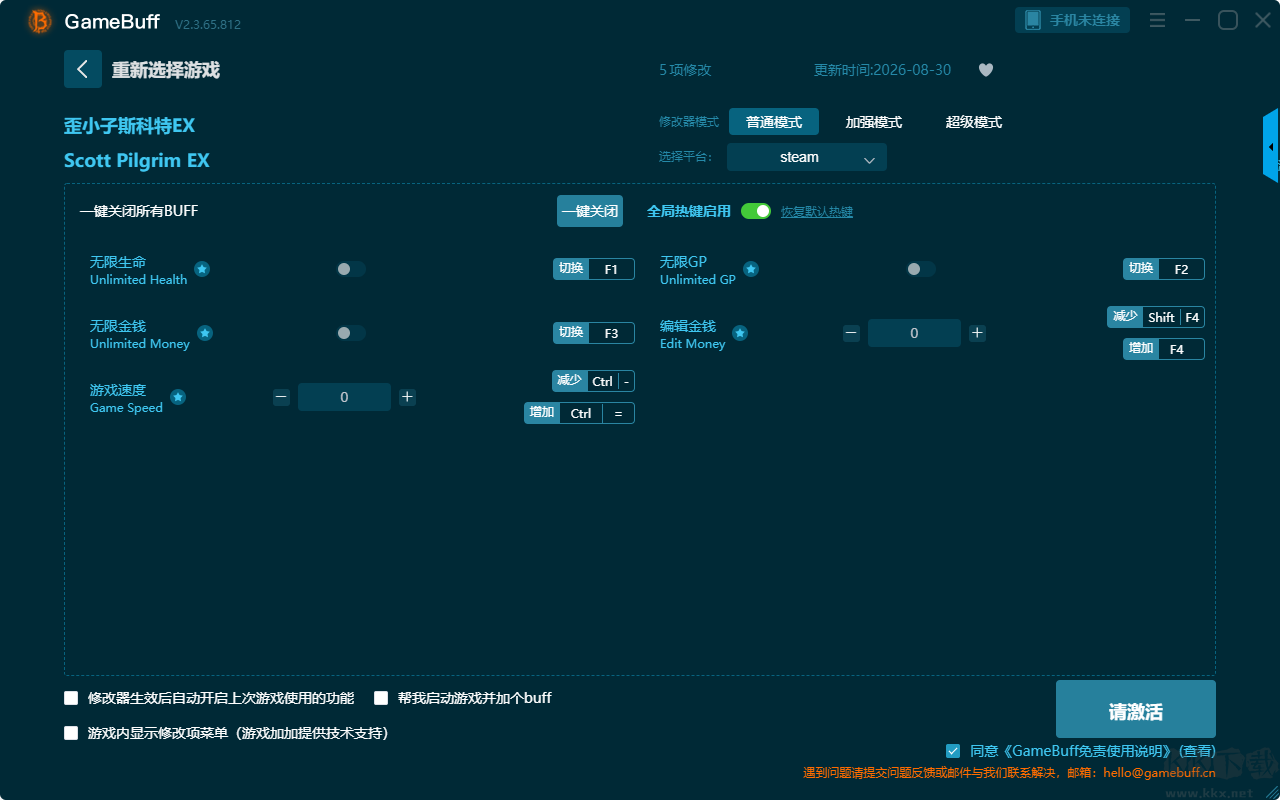Screen dimensions: 1280x800
Task: Click the update time 2026-08-30 text
Action: pyautogui.click(x=883, y=70)
